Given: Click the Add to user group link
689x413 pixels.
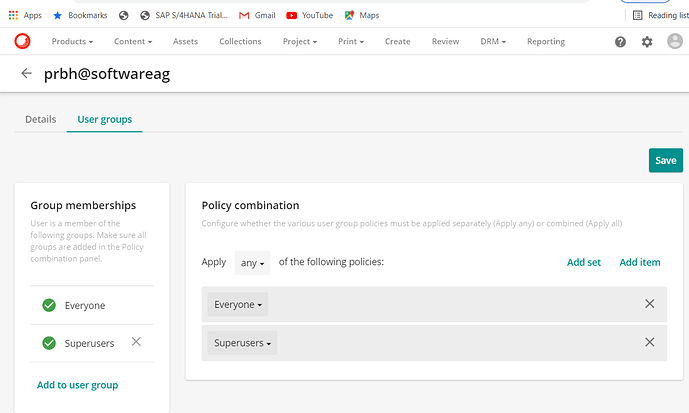Looking at the screenshot, I should tap(77, 385).
